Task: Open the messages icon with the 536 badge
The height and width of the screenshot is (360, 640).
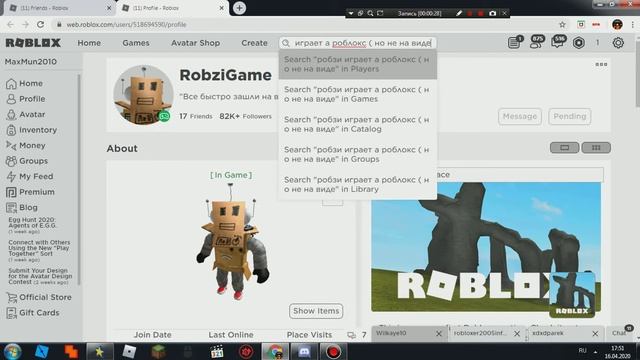Action: point(558,42)
